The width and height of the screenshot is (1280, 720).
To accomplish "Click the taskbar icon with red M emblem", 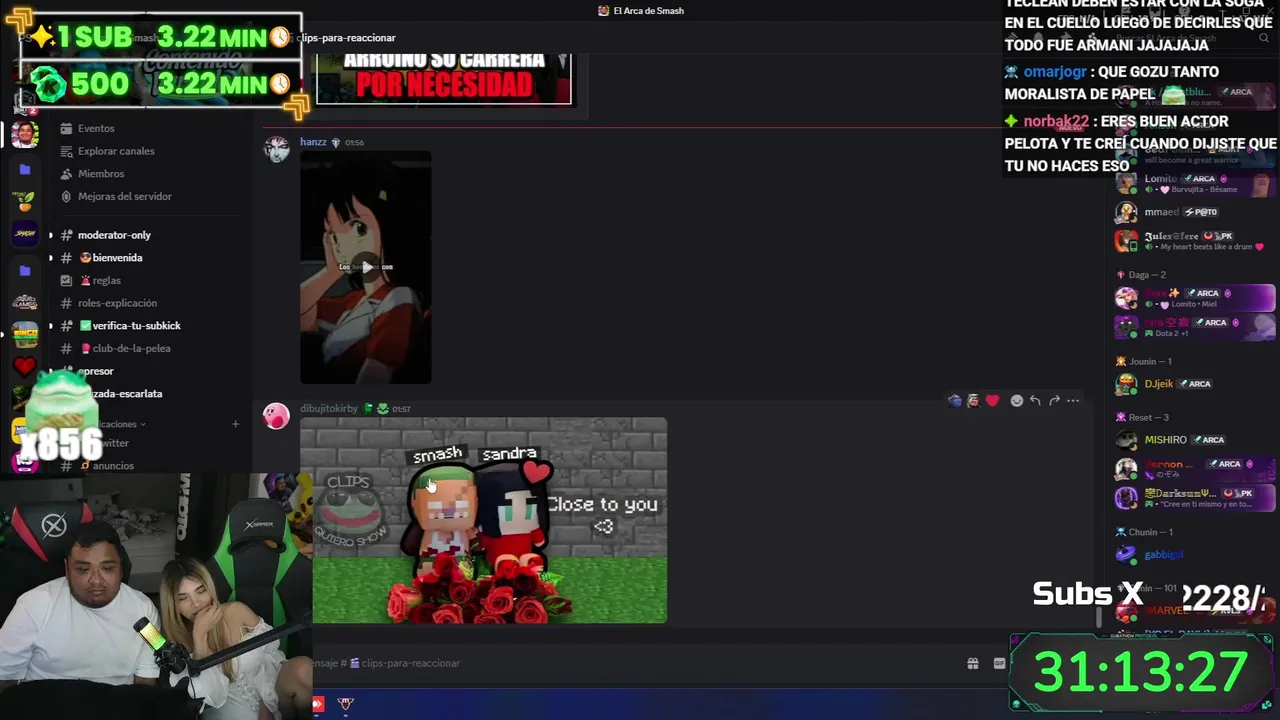I will click(346, 705).
